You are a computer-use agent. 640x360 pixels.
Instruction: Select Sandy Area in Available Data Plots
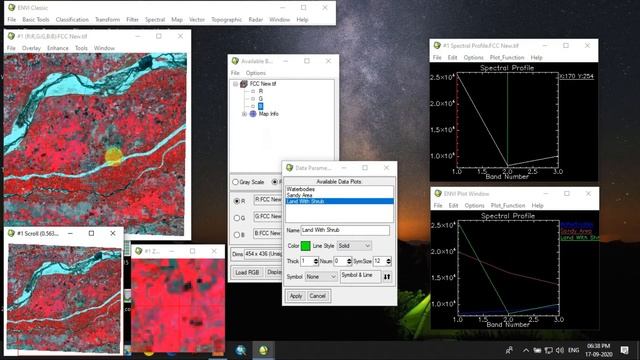(299, 195)
